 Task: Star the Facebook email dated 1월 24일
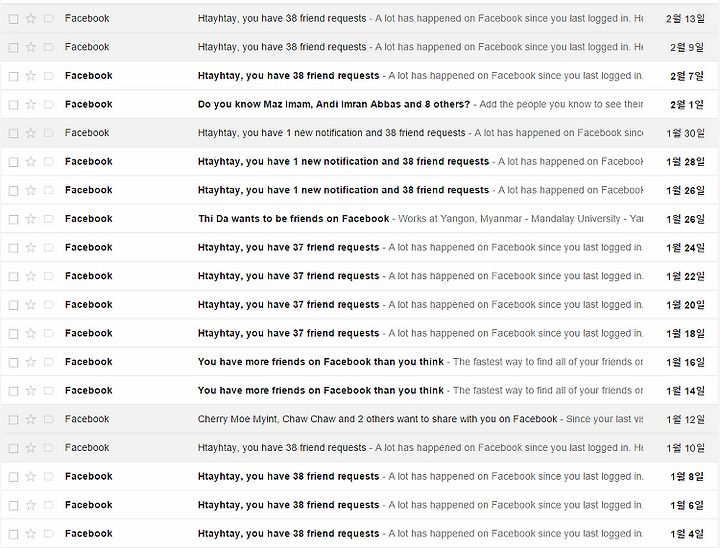click(x=31, y=248)
